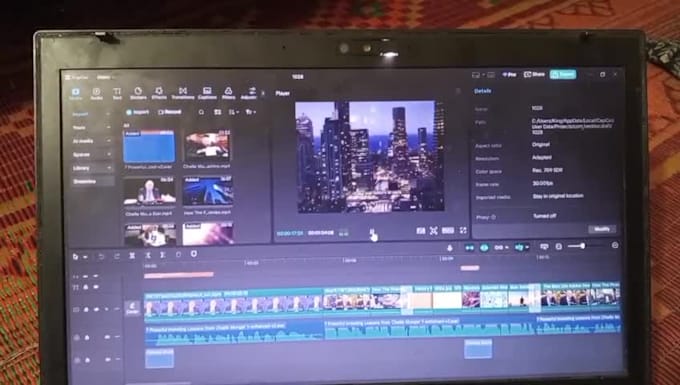The height and width of the screenshot is (385, 680).
Task: Open the media sort dropdown
Action: coord(233,112)
